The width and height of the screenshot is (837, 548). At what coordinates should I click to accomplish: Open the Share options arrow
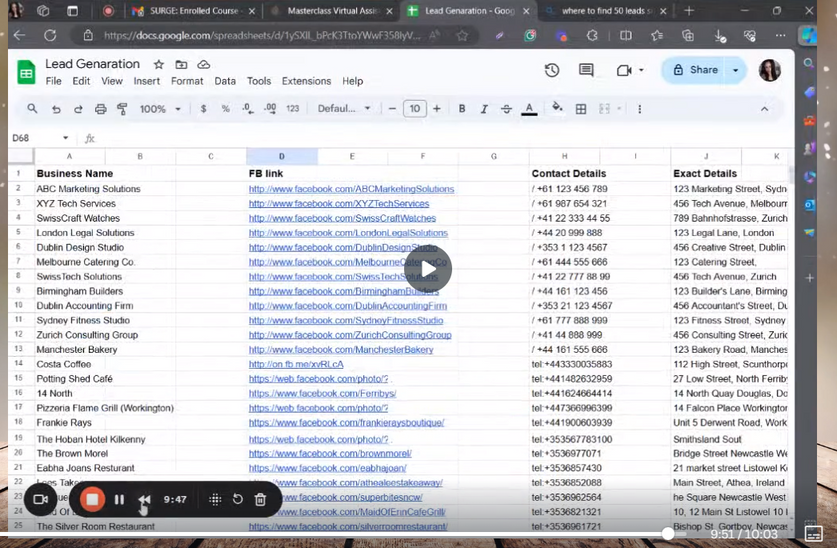pyautogui.click(x=736, y=70)
